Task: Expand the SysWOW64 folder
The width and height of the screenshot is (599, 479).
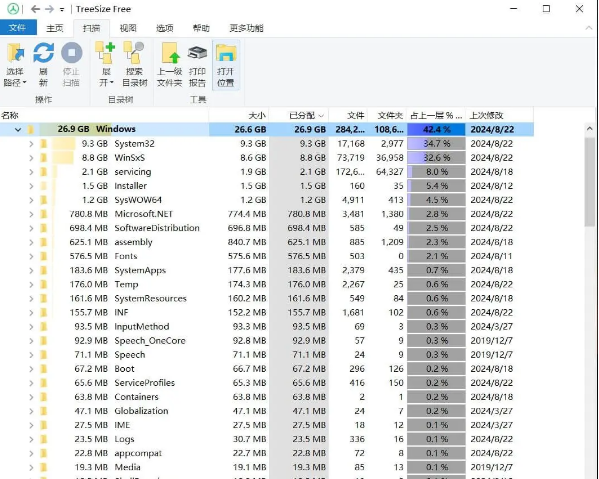Action: (31, 200)
